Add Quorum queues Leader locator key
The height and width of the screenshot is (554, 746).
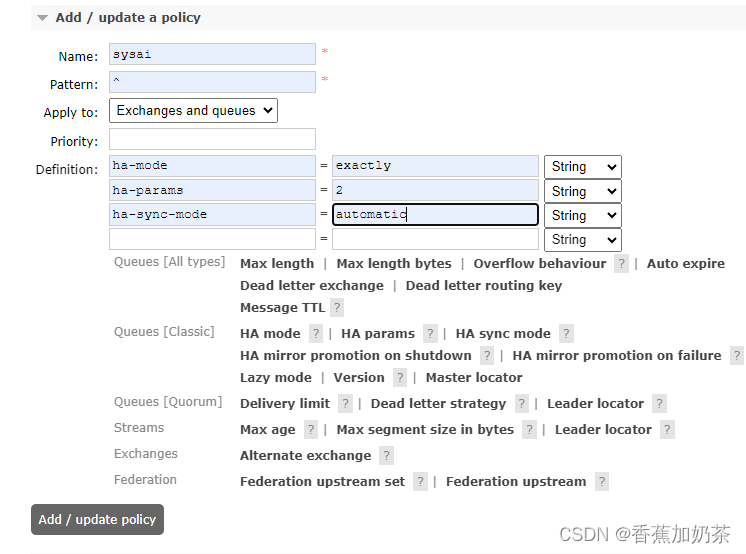[595, 404]
